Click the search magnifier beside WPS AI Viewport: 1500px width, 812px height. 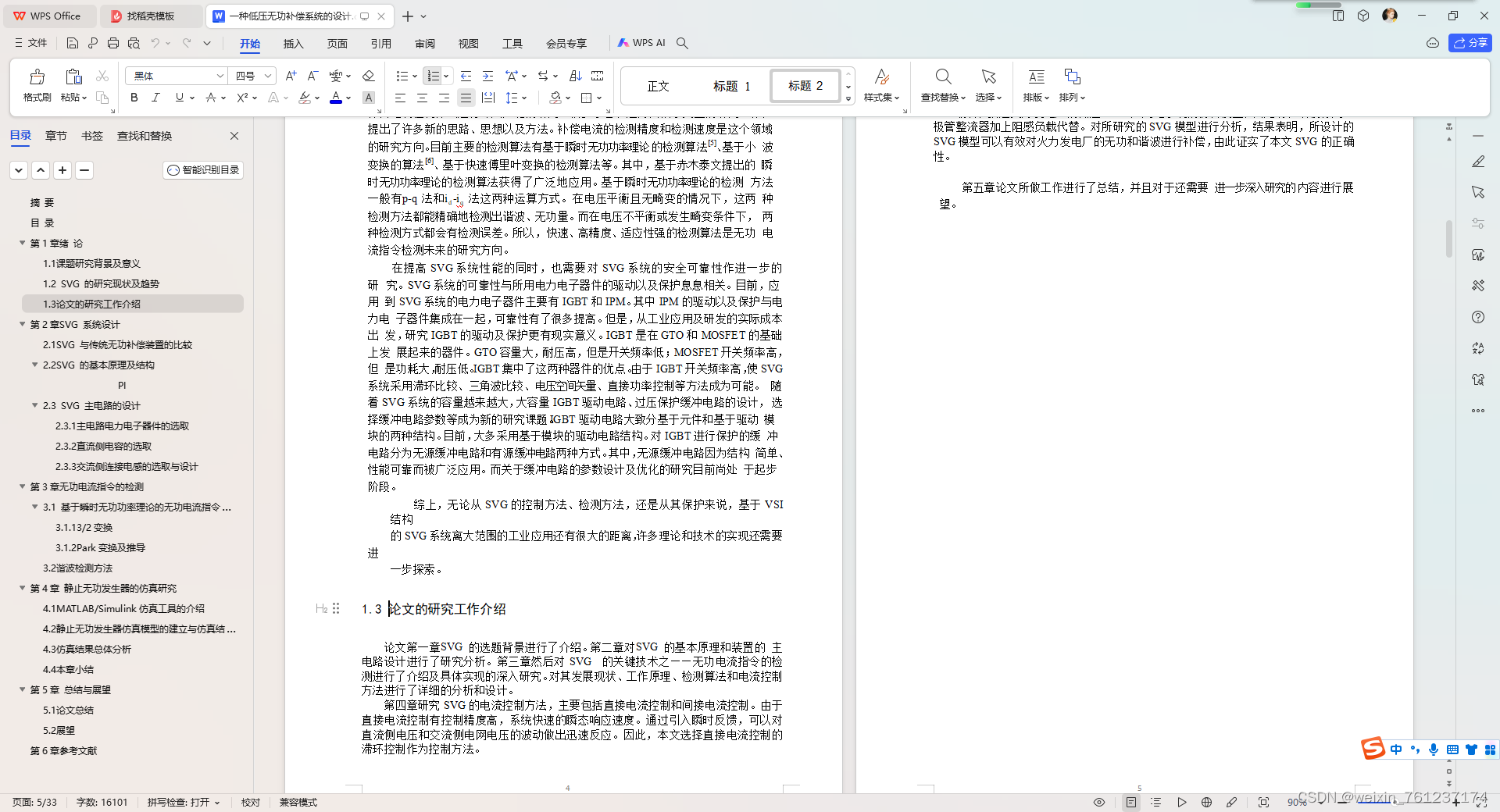682,43
